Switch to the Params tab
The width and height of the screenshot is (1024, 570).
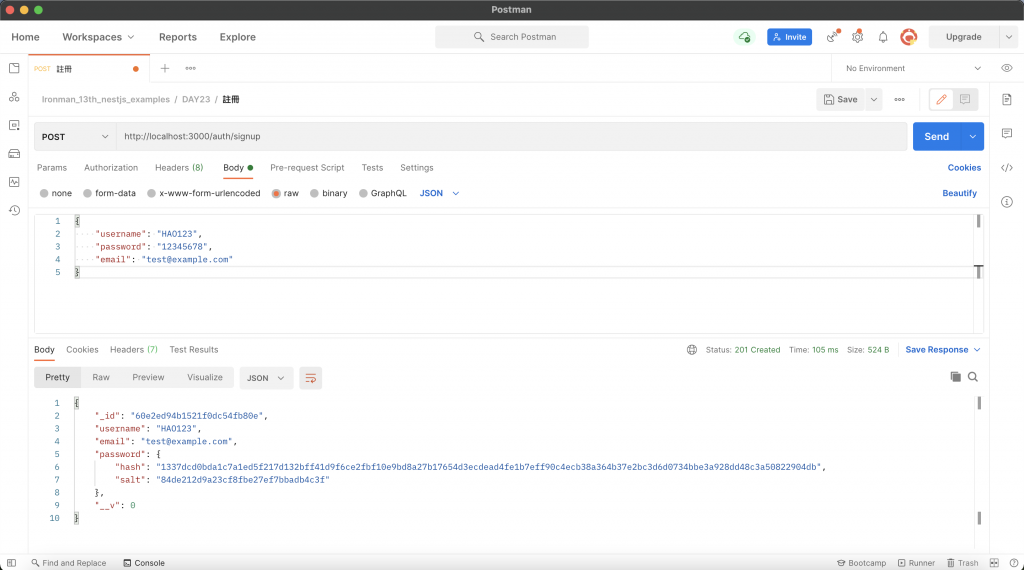tap(52, 168)
